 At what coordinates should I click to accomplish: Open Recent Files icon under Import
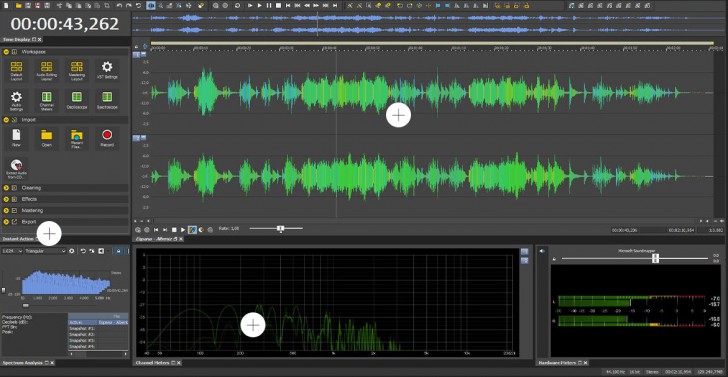coord(77,139)
